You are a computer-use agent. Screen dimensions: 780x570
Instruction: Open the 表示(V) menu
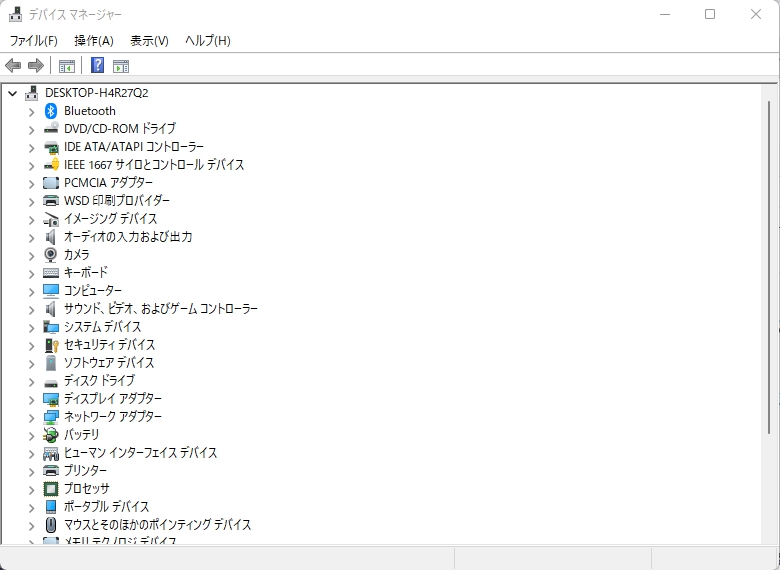(149, 41)
